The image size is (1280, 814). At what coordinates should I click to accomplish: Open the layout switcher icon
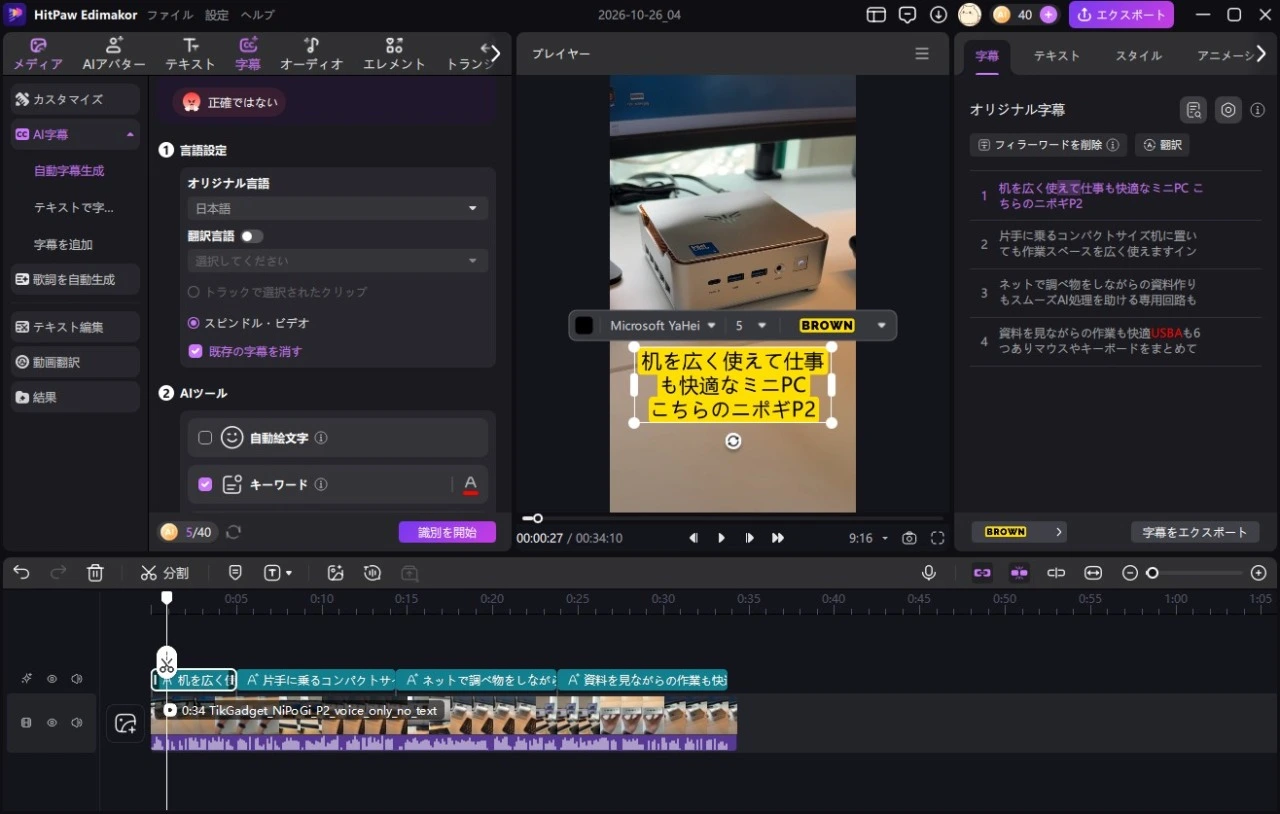[x=876, y=15]
